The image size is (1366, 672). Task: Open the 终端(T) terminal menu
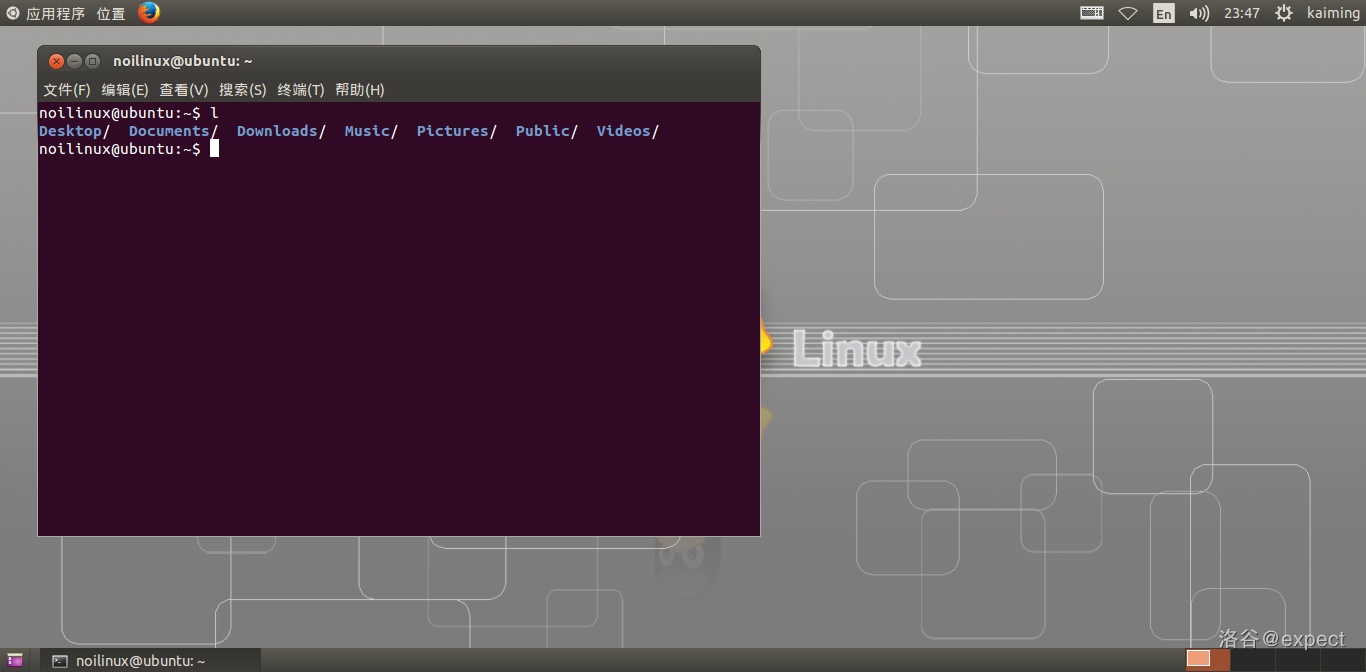[301, 90]
